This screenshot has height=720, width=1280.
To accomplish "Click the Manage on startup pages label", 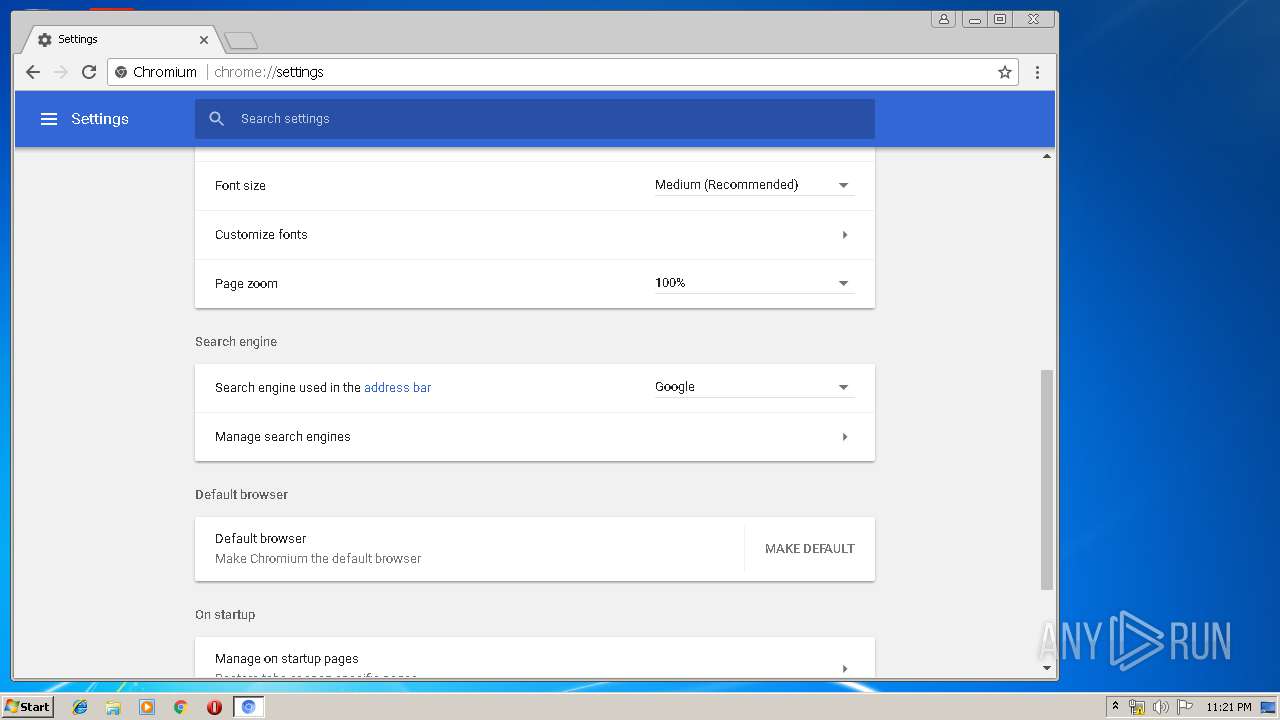I will coord(287,659).
